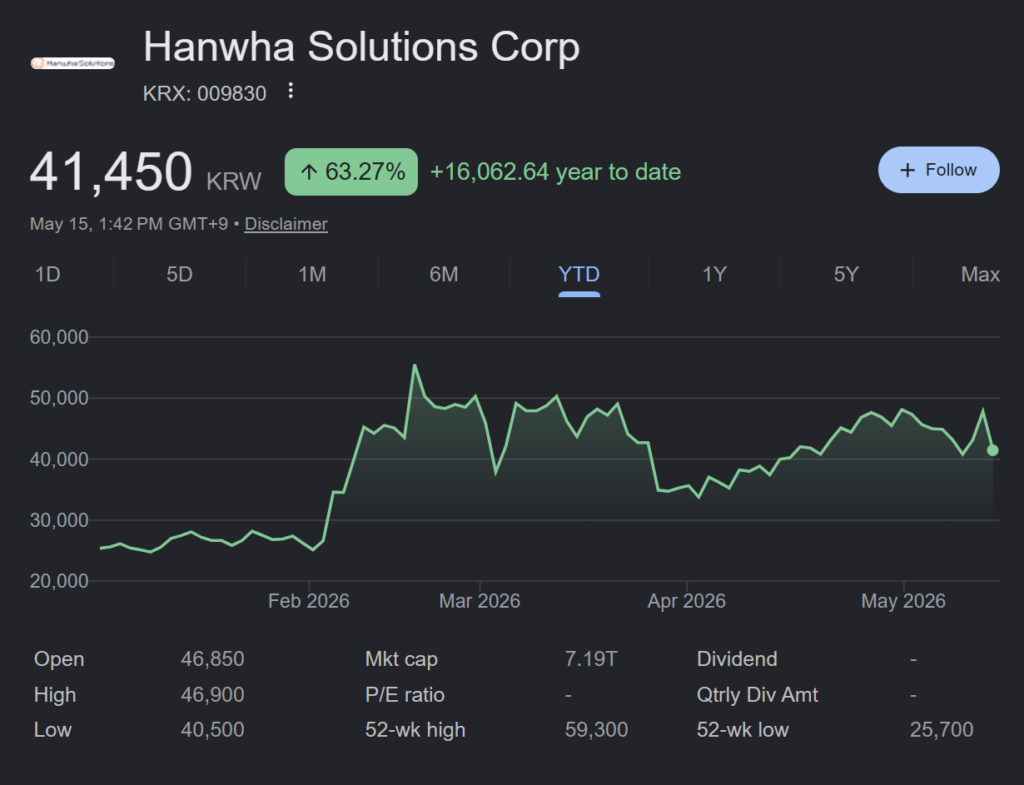
Task: Open the Disclaimer link
Action: [x=286, y=224]
